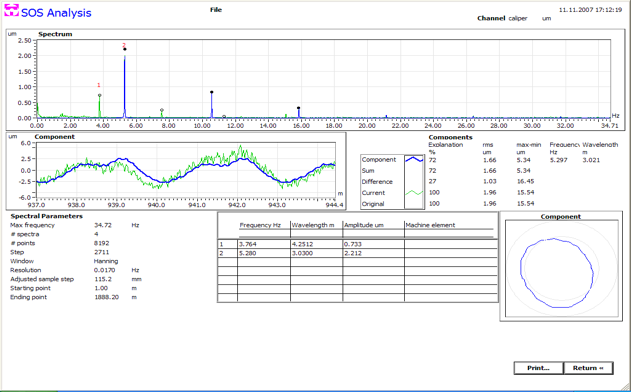Click the Spectral Parameters heading

click(x=47, y=216)
